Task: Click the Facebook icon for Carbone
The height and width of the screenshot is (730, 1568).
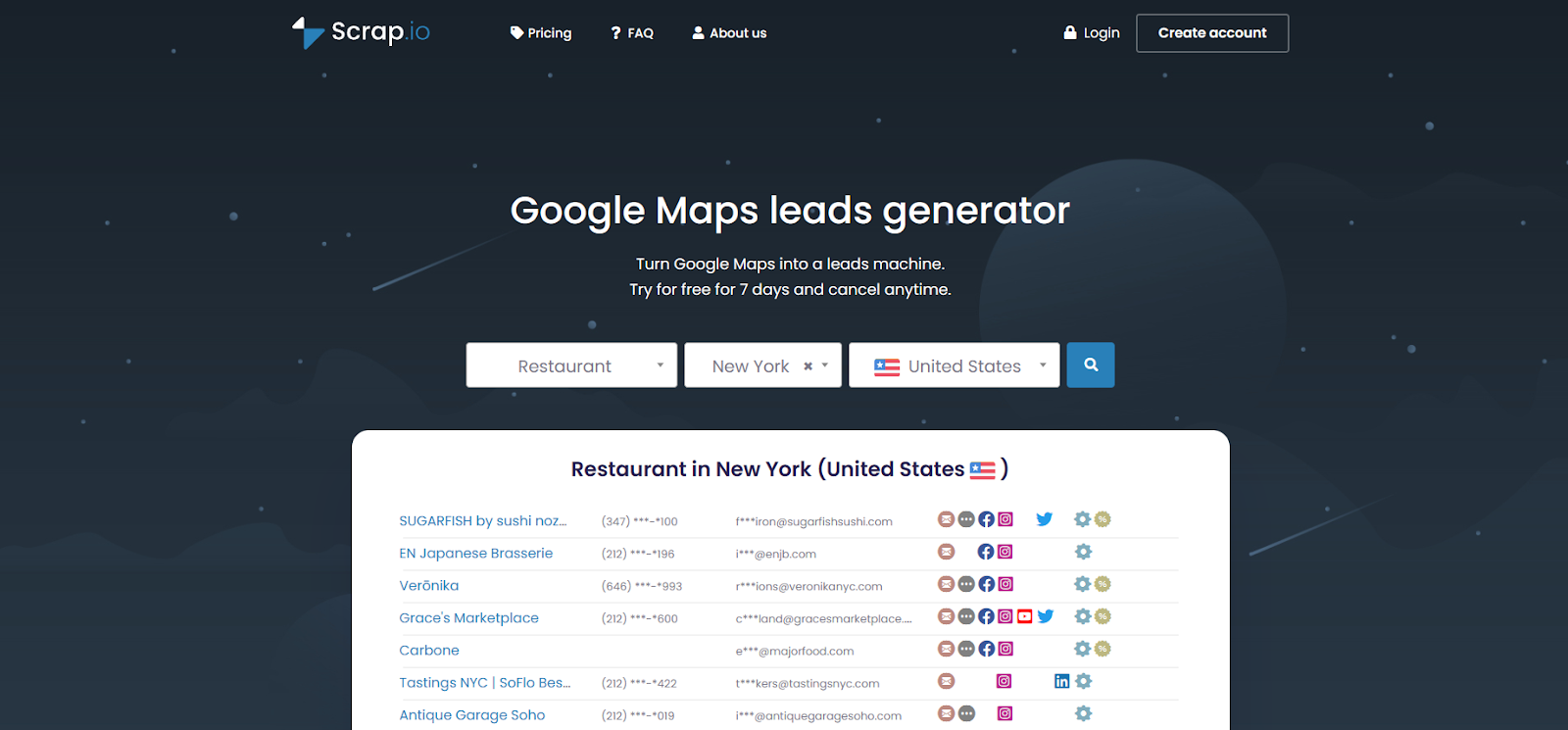Action: [986, 649]
